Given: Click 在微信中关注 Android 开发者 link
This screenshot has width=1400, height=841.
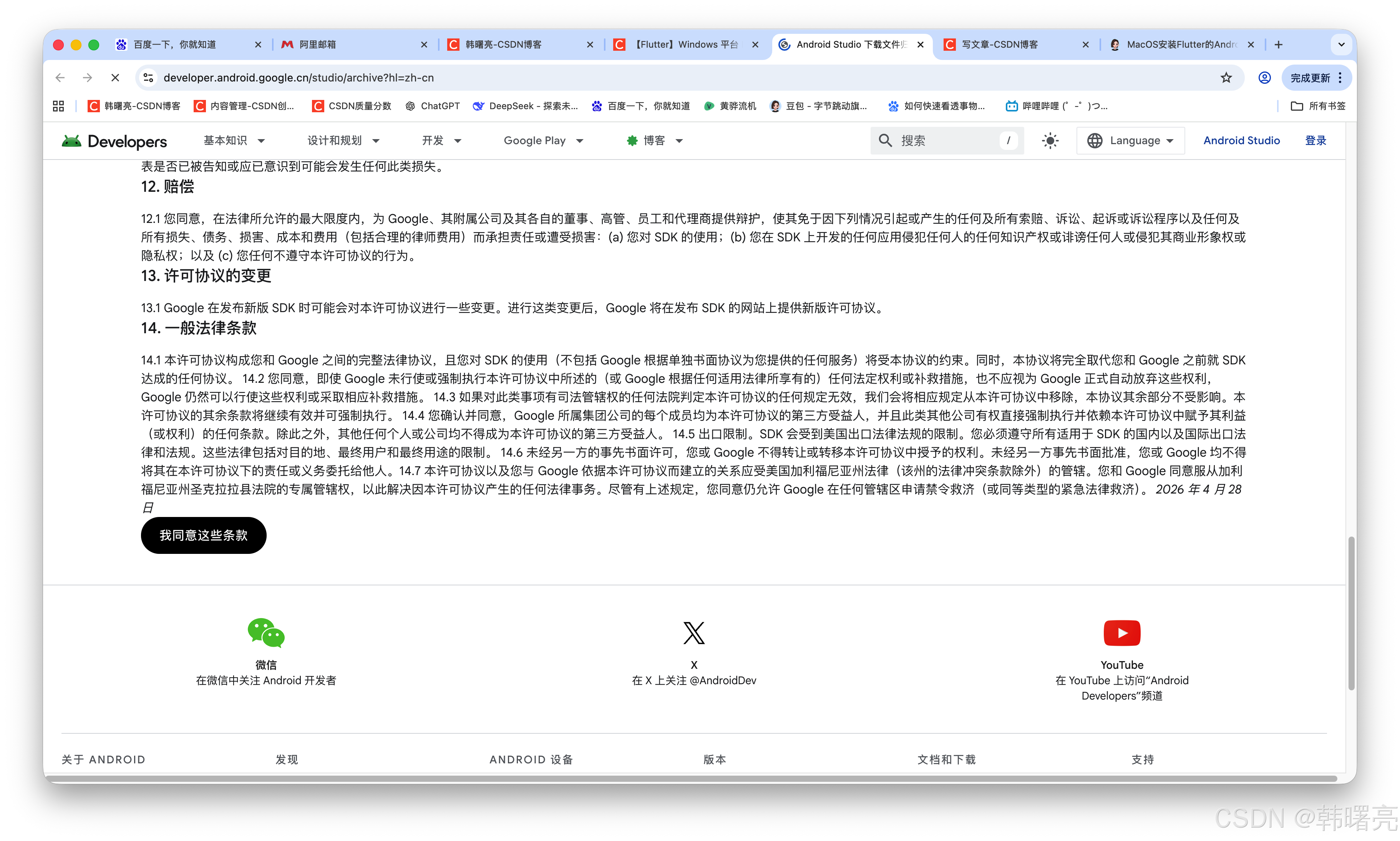Looking at the screenshot, I should tap(265, 681).
